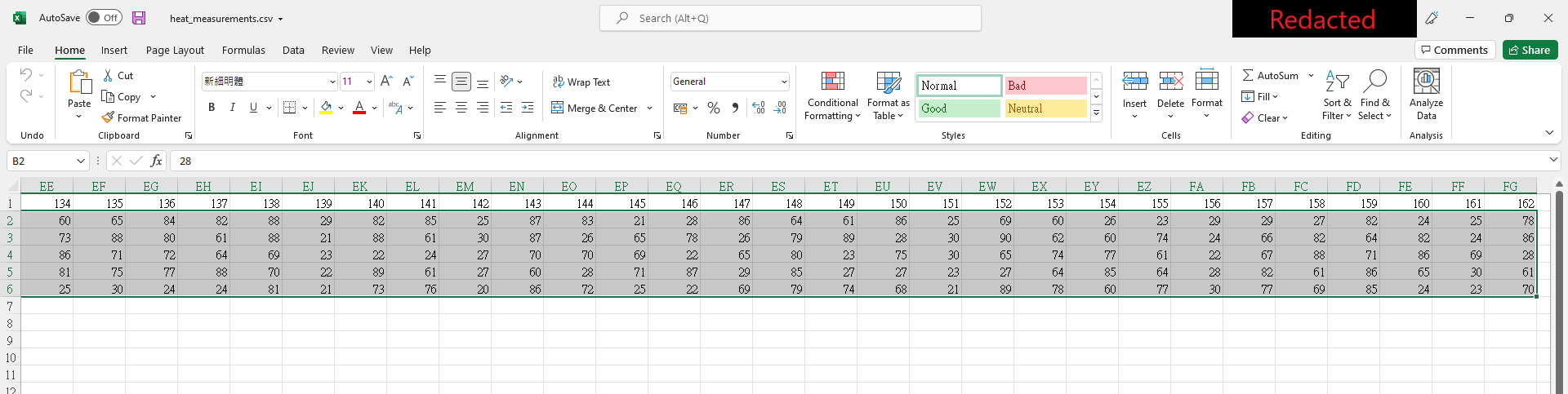Click the Clear button
1568x394 pixels.
coord(1265,117)
